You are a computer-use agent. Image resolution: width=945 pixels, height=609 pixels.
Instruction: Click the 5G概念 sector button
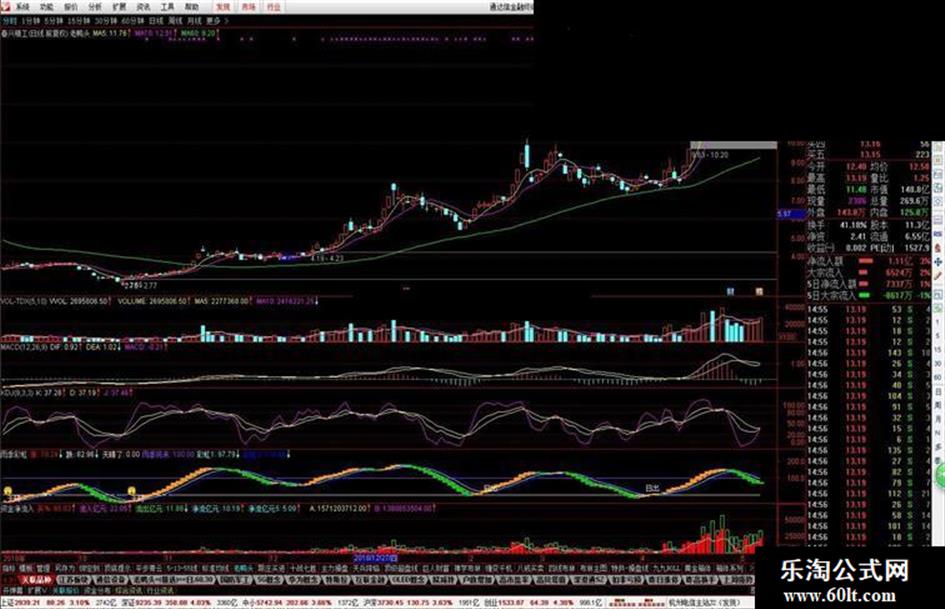click(x=268, y=579)
